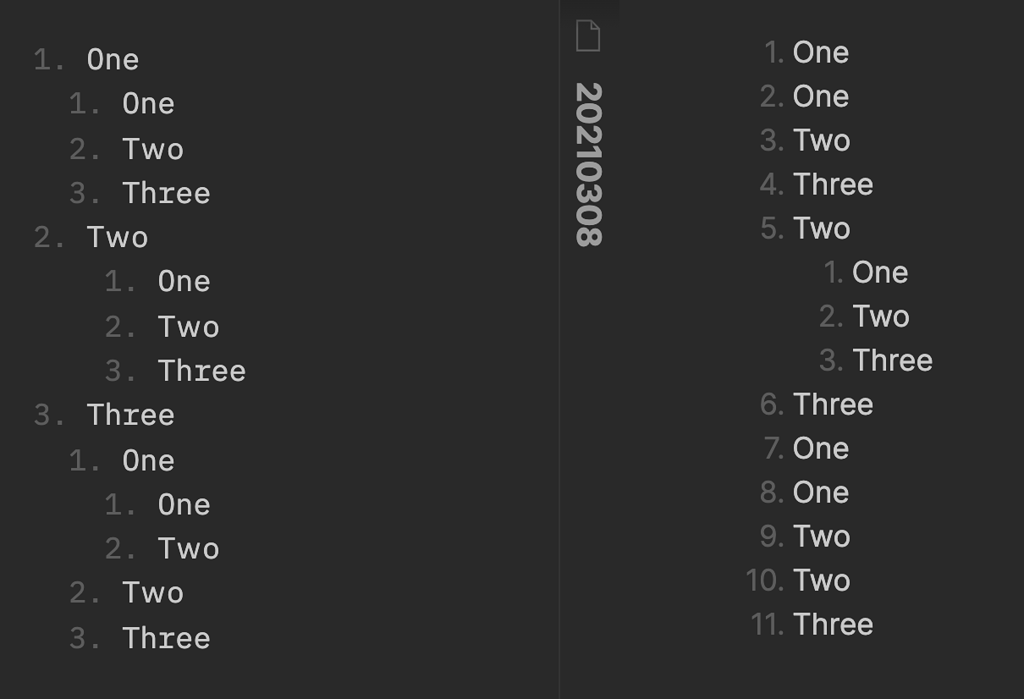Image resolution: width=1024 pixels, height=699 pixels.
Task: Click the first list item One in editor
Action: pos(113,59)
